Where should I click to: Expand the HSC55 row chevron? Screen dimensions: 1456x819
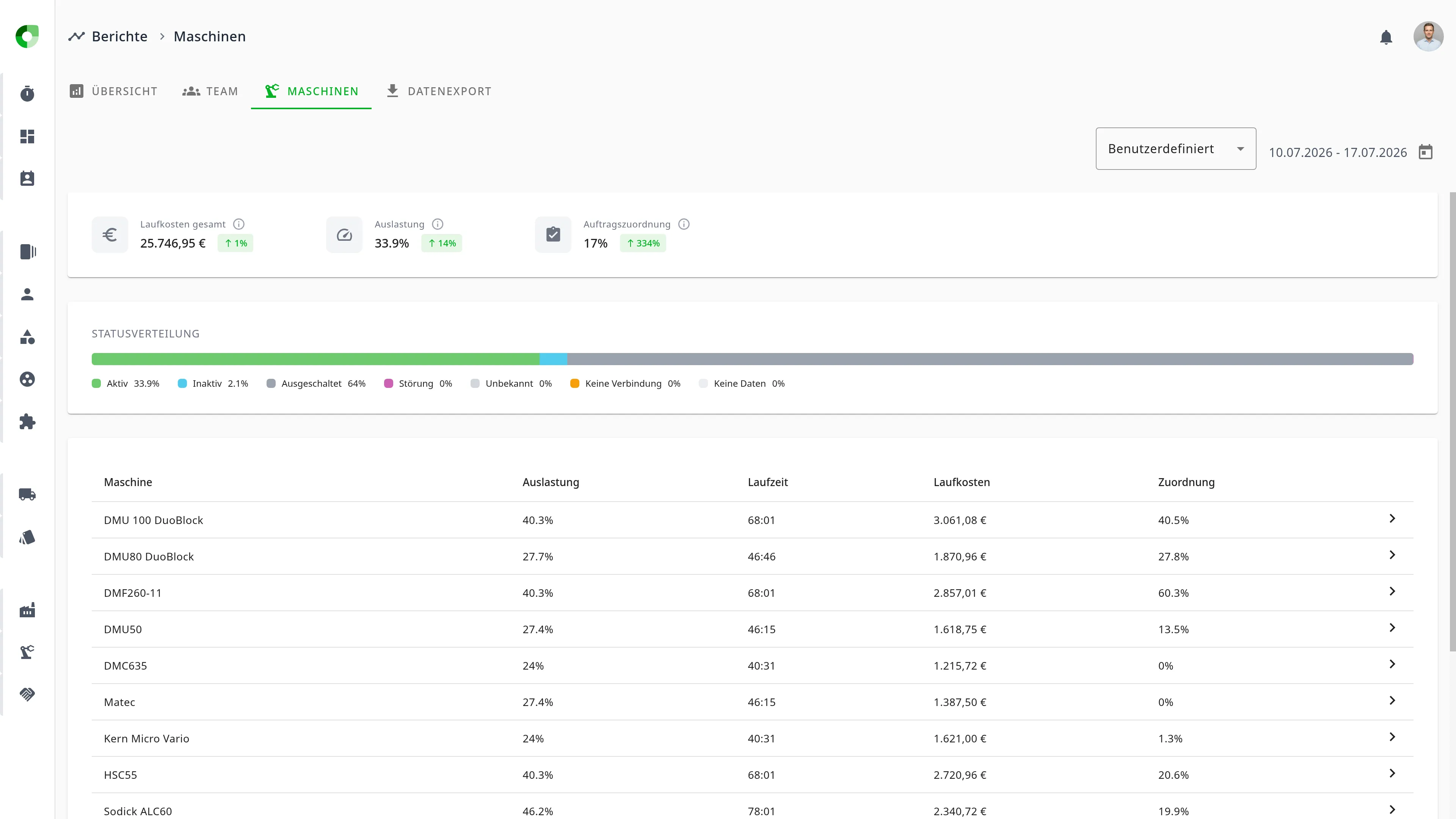[1392, 774]
